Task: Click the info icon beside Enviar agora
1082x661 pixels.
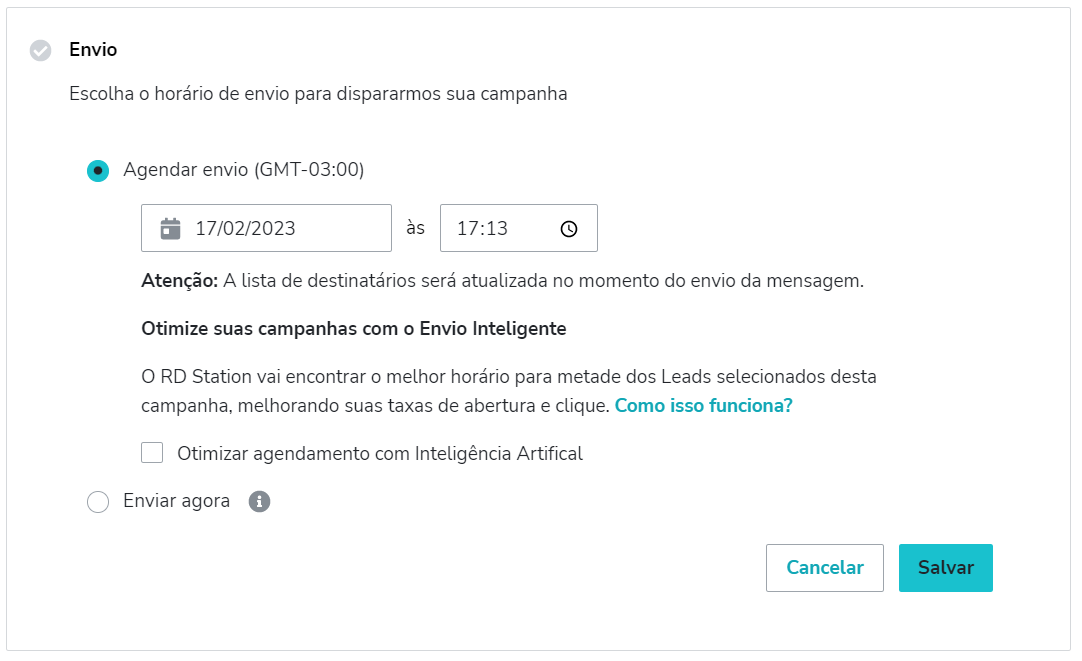Action: 259,501
